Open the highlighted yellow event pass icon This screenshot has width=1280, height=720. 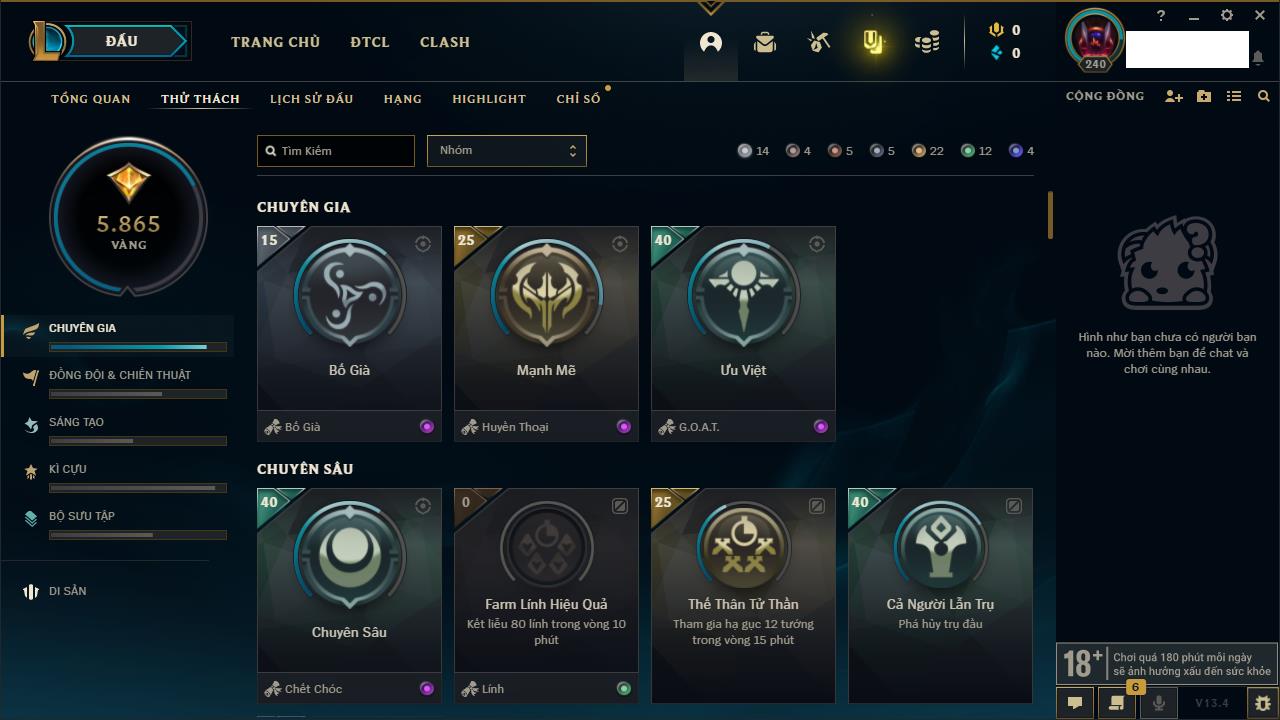click(873, 42)
